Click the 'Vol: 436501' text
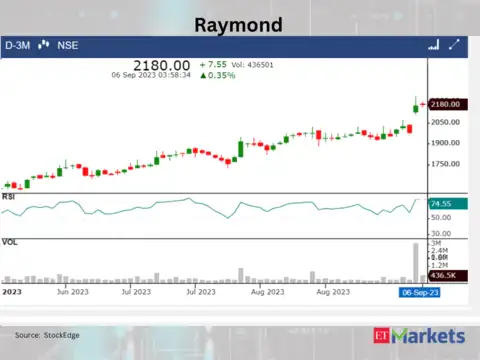The width and height of the screenshot is (480, 360). [252, 65]
